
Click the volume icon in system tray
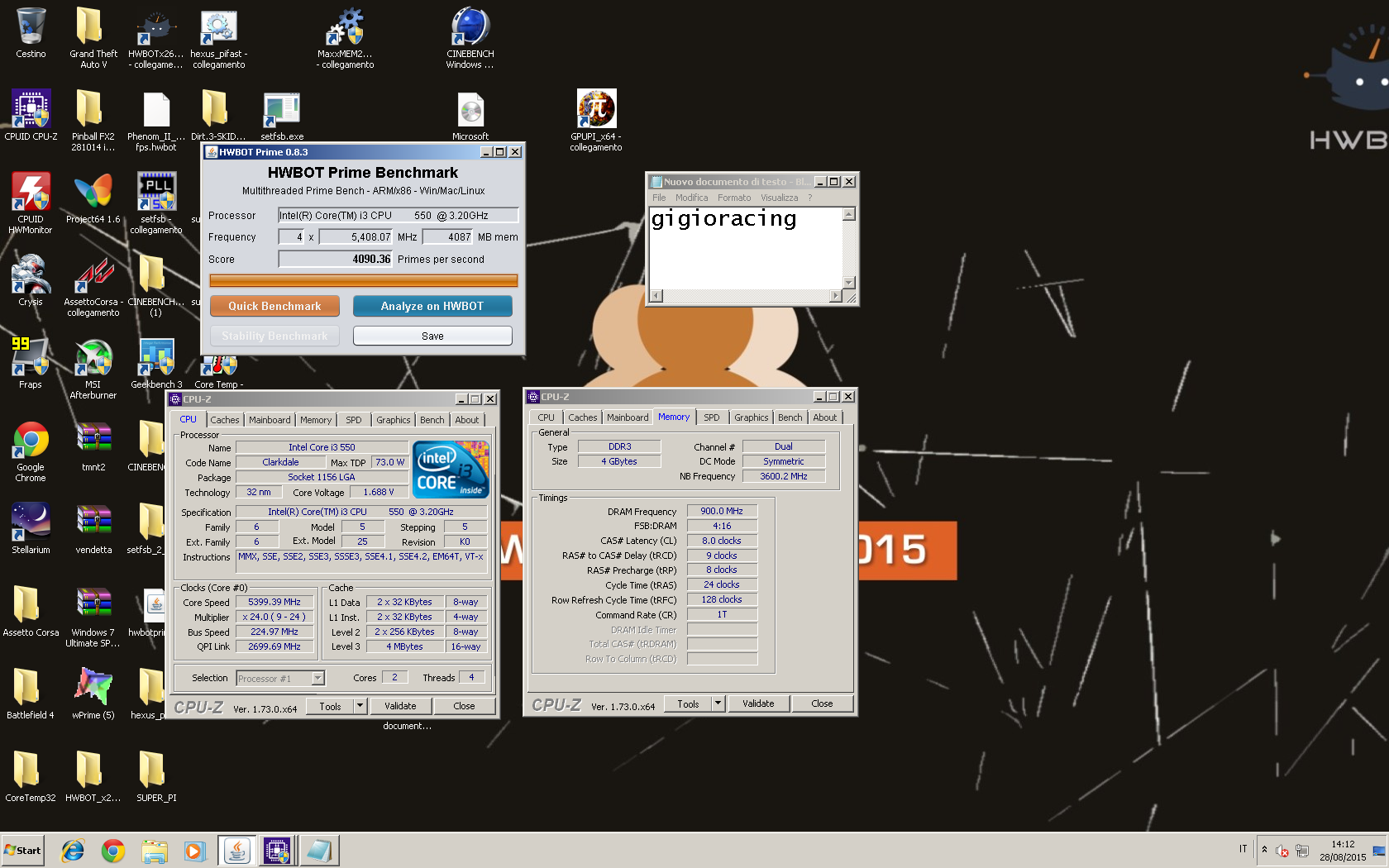tap(1282, 850)
